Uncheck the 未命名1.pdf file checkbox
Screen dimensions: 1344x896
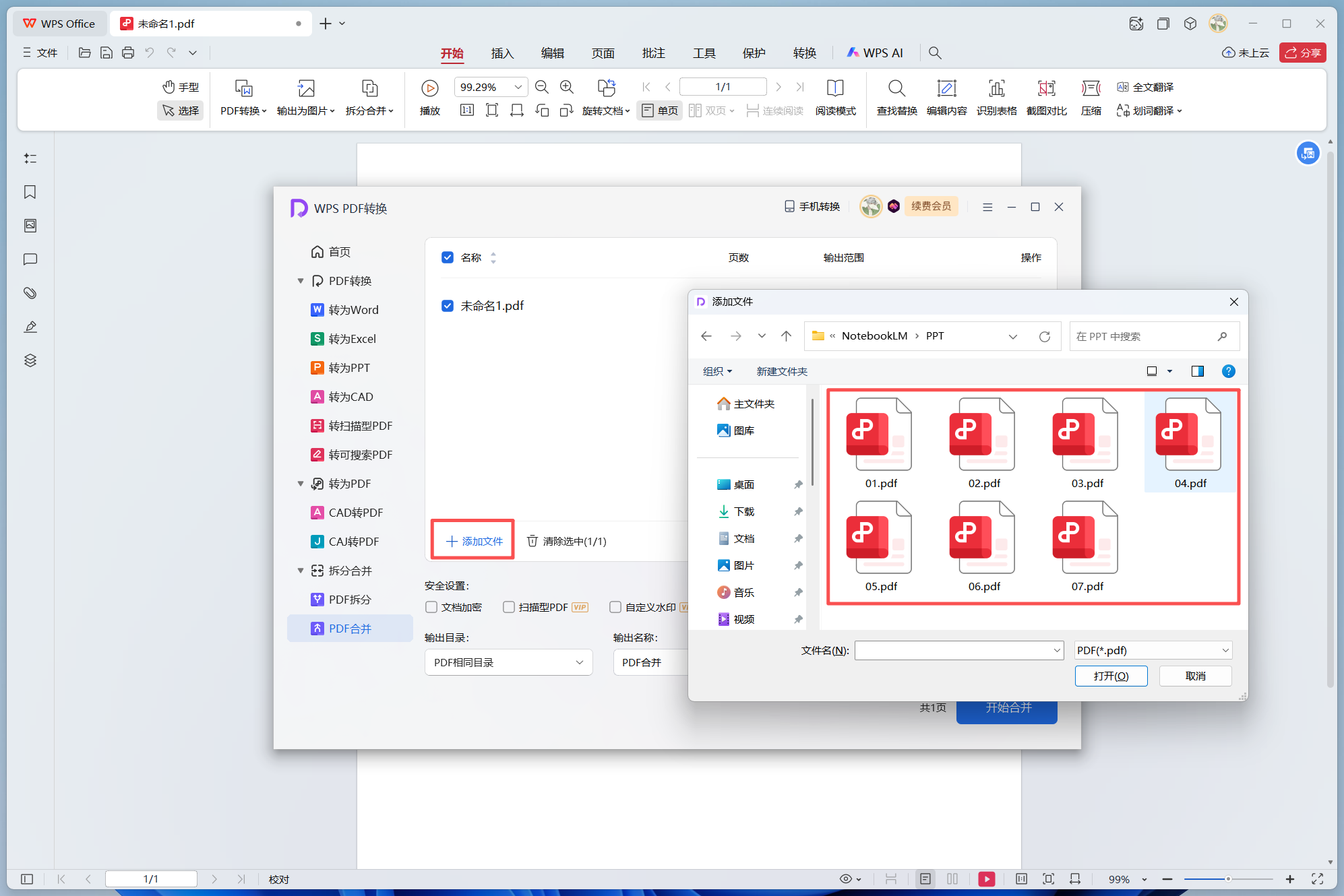coord(448,306)
